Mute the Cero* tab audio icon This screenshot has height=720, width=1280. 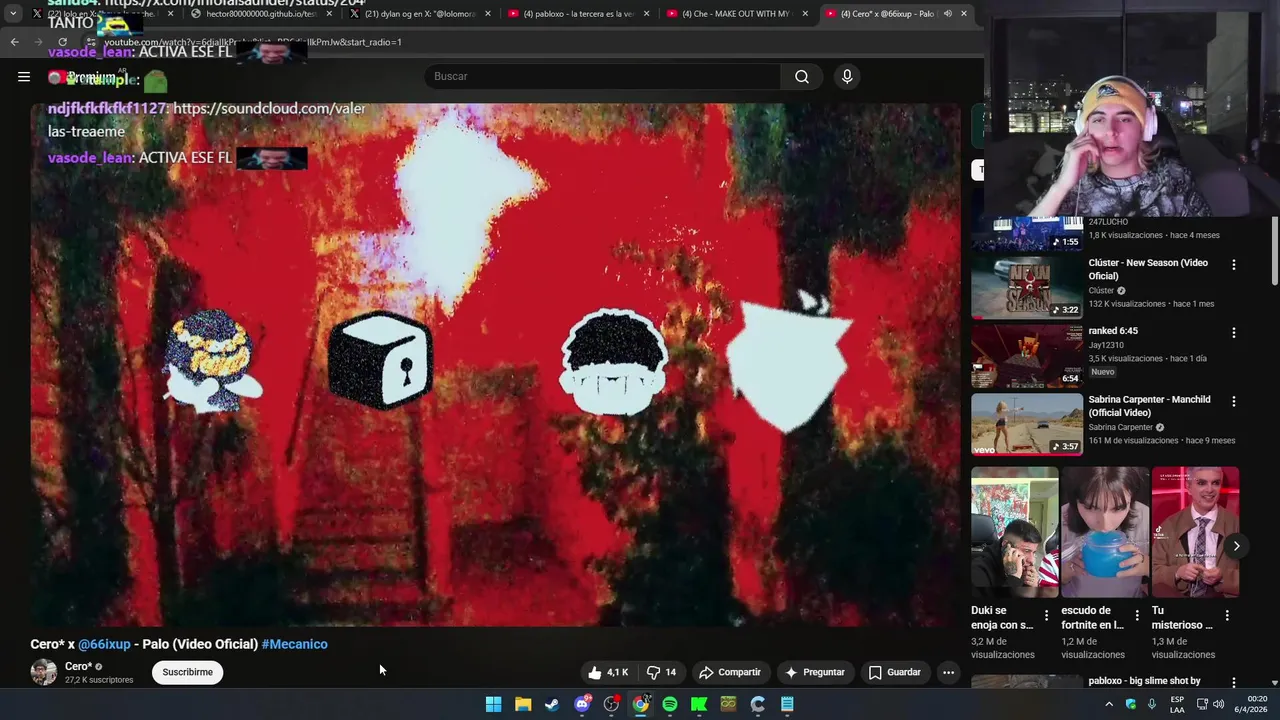tap(947, 14)
